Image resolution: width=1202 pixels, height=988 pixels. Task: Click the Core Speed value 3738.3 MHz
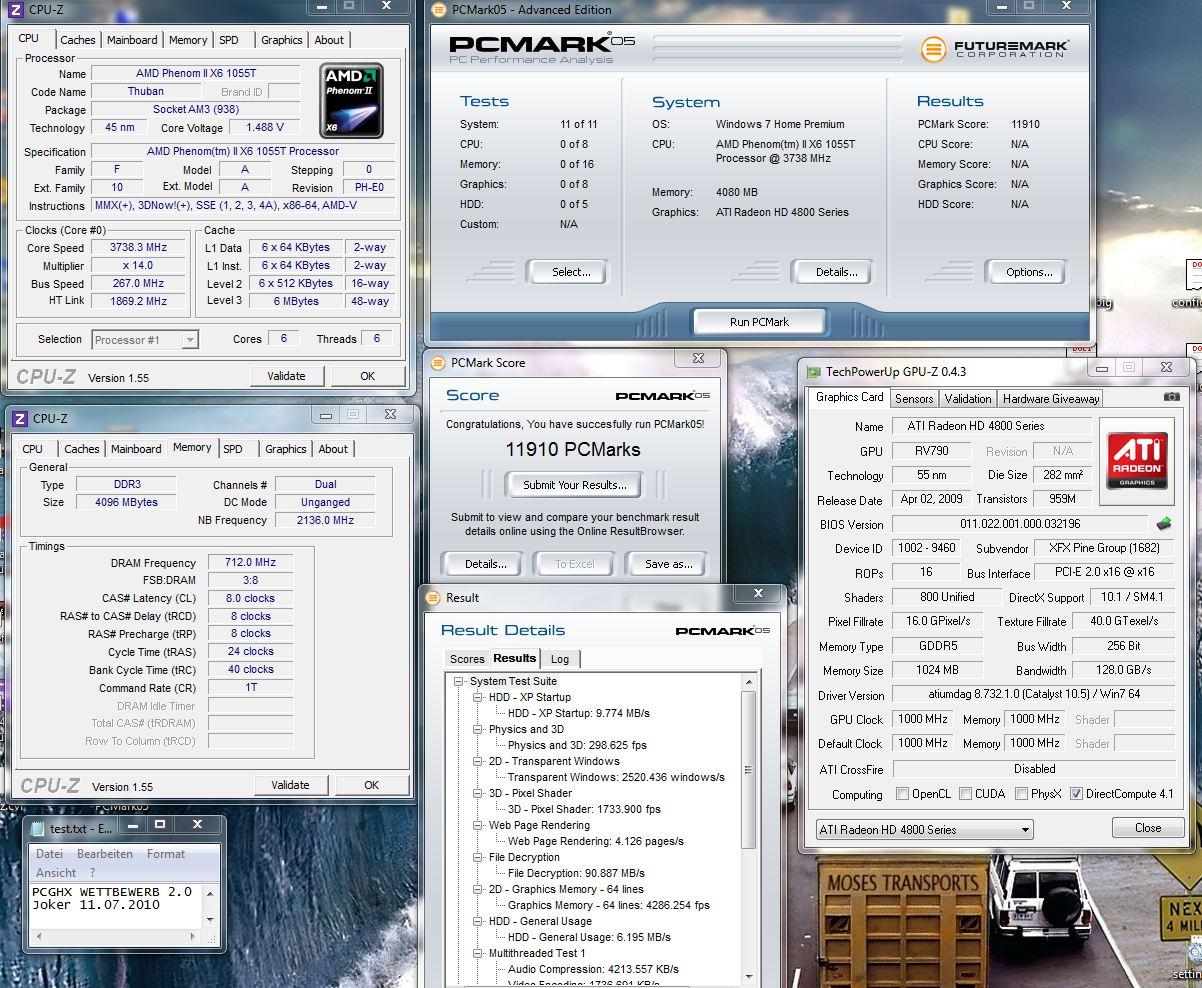click(140, 248)
